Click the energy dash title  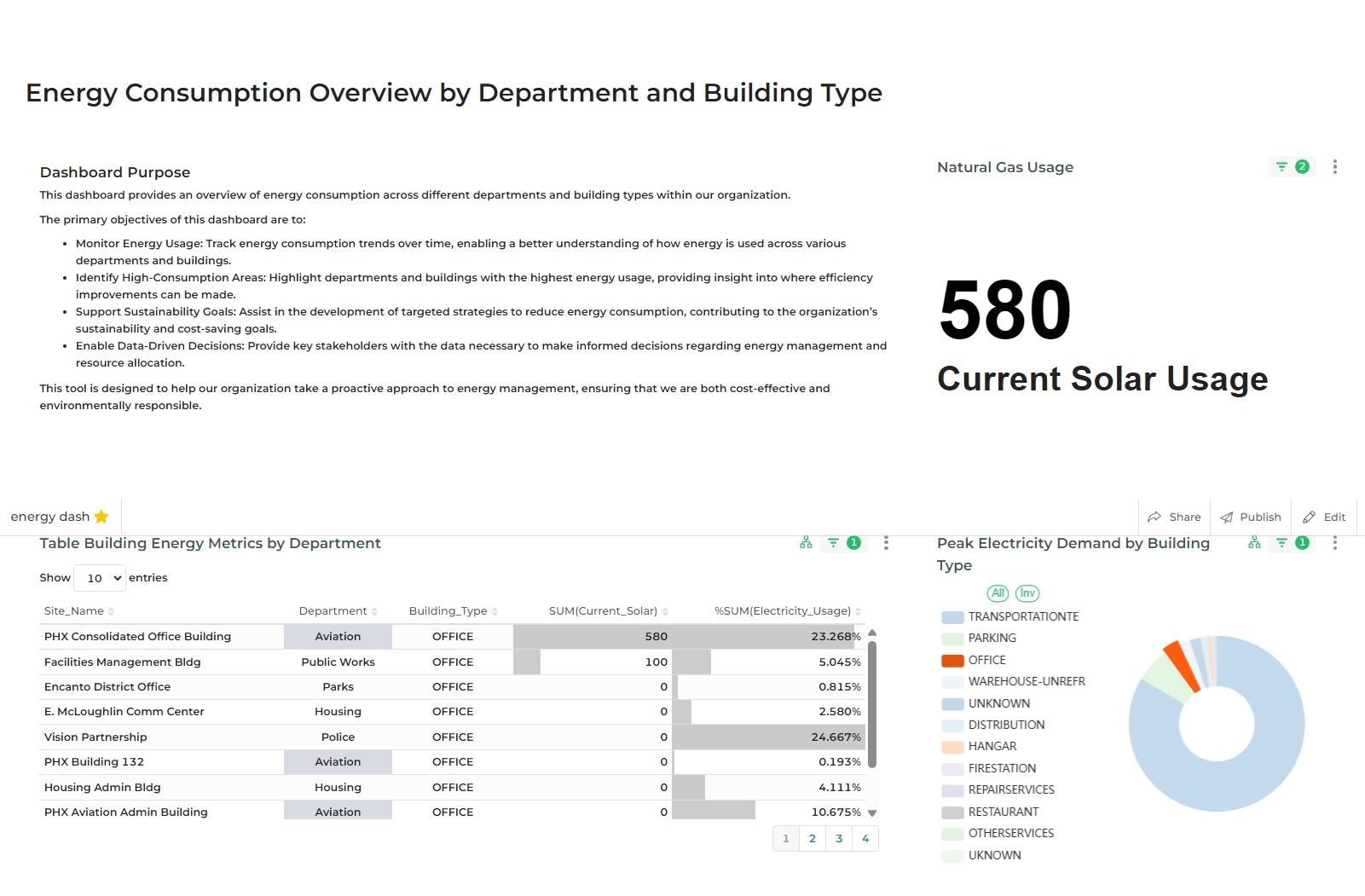click(50, 517)
